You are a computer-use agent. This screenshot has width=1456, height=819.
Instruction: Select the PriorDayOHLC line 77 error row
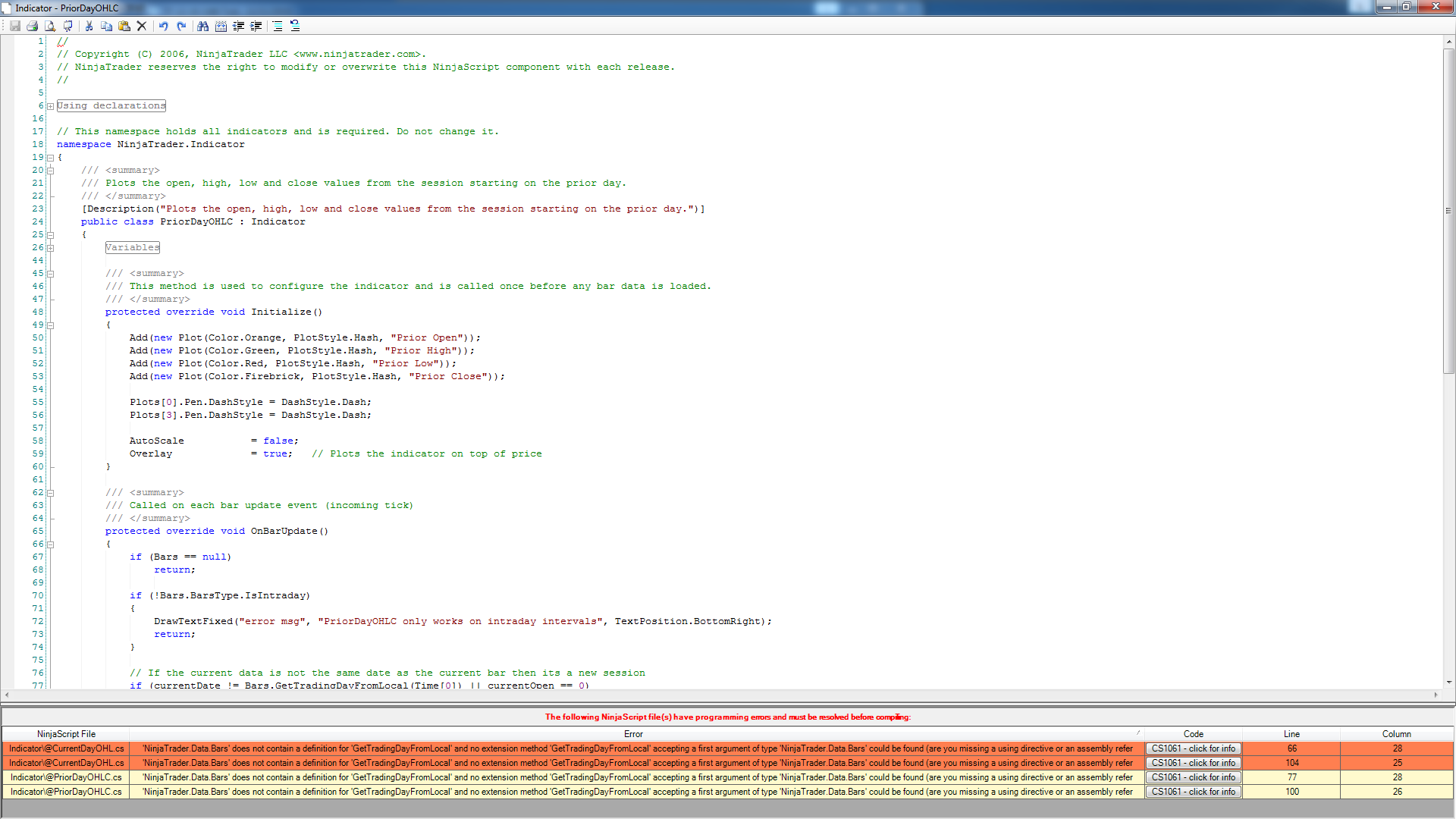pos(633,777)
